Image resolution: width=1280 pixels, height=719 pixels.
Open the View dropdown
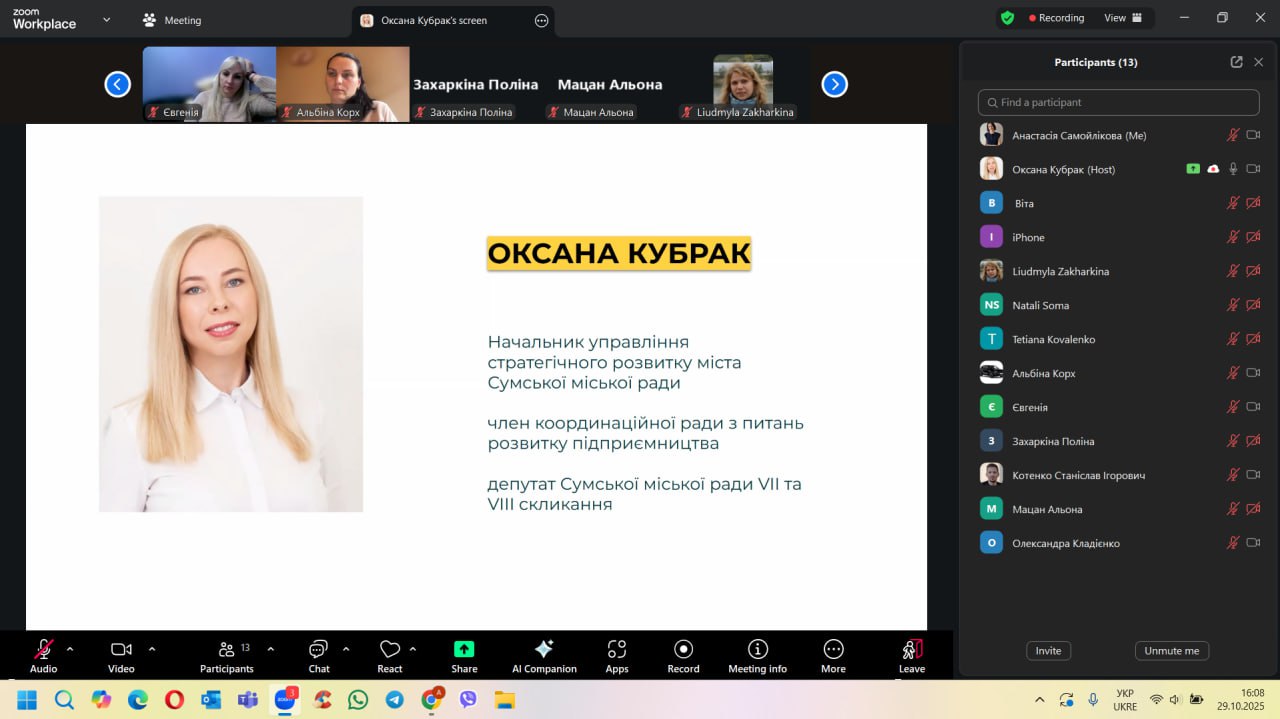[1123, 18]
